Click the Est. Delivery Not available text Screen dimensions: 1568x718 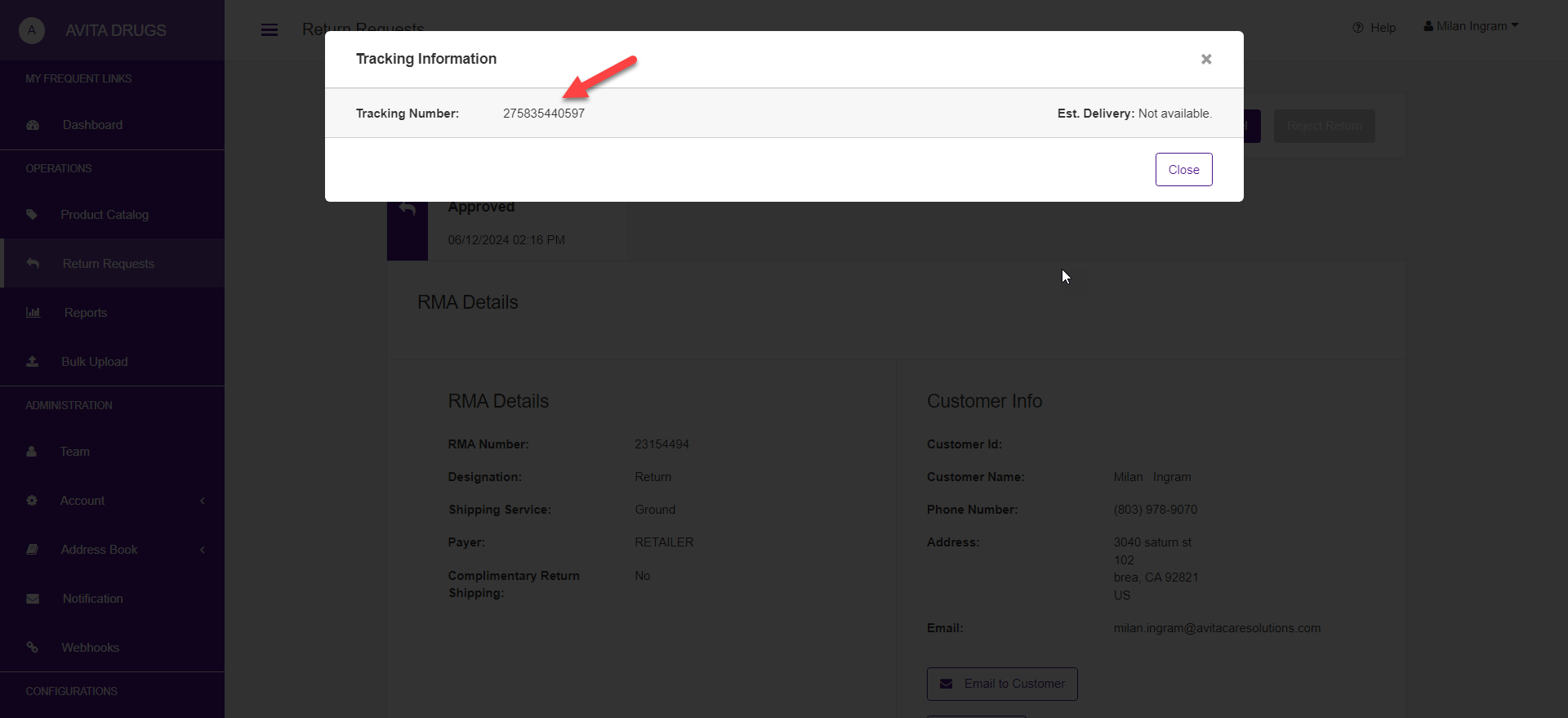click(x=1134, y=114)
